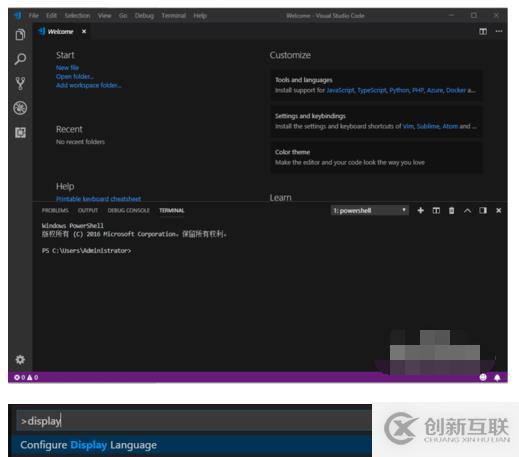
Task: Select the 1: powershell terminal dropdown
Action: tap(370, 210)
